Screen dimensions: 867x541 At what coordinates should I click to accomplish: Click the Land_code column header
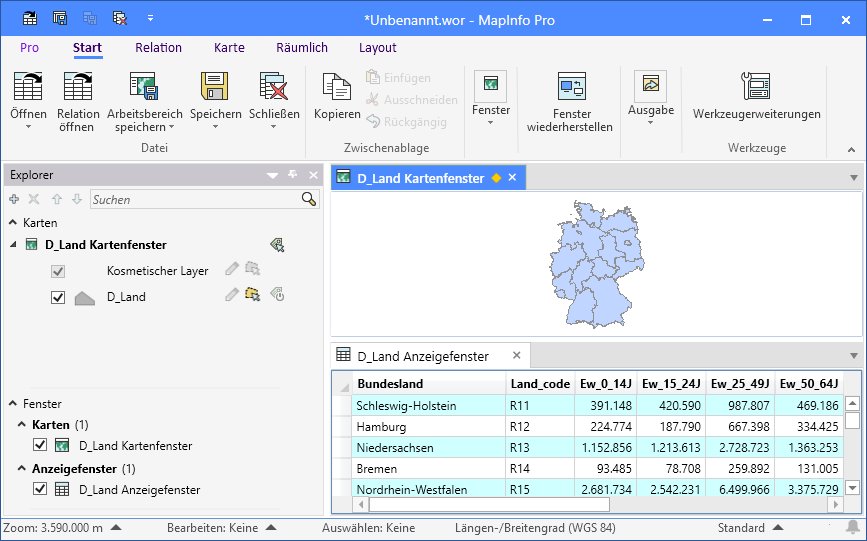540,383
